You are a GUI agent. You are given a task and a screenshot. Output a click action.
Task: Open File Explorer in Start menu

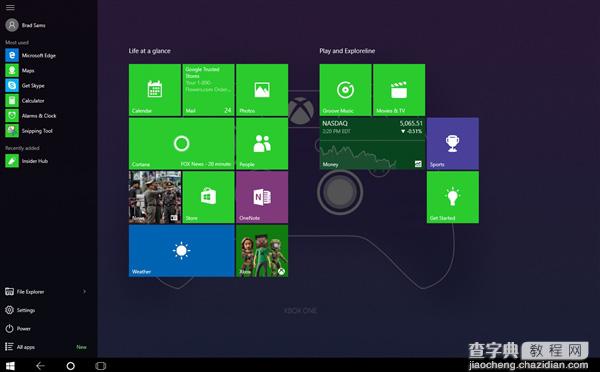[25, 292]
